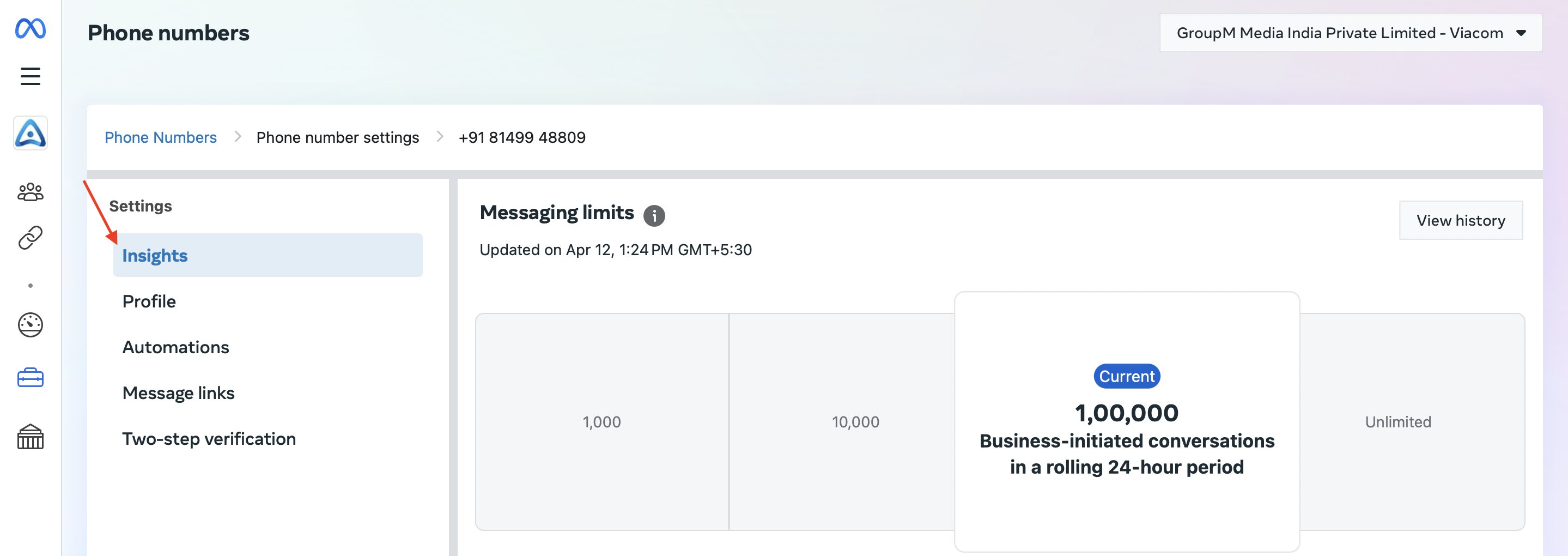
Task: Click the account dropdown caret arrow
Action: pyautogui.click(x=1521, y=33)
